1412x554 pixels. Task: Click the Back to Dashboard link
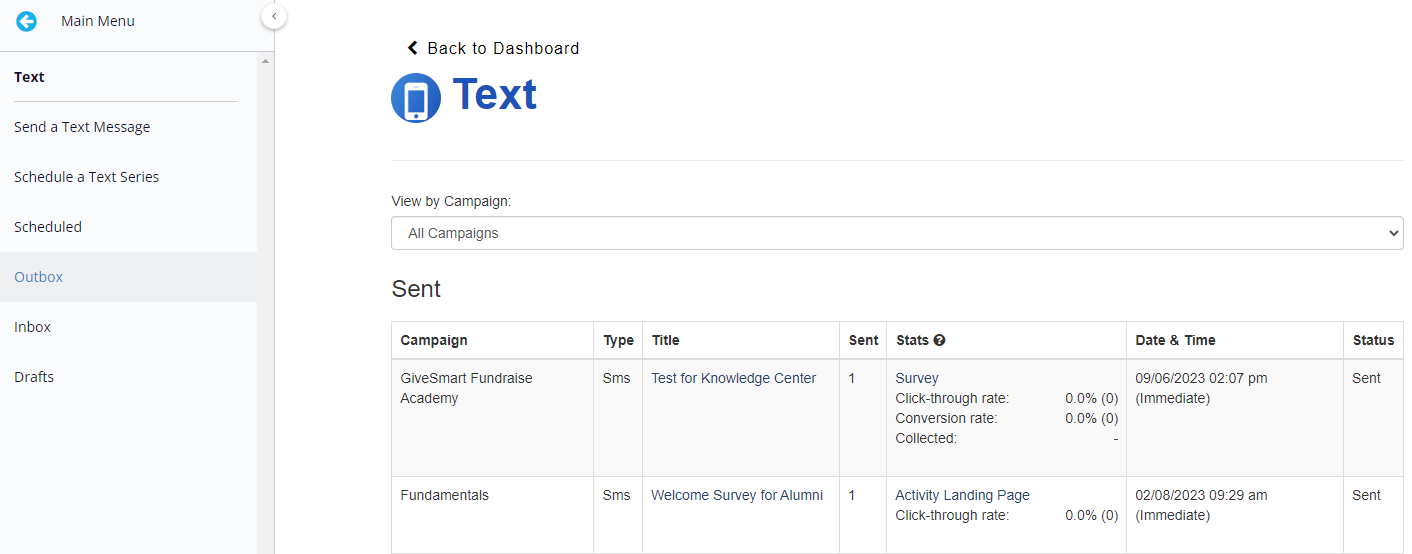click(x=502, y=48)
